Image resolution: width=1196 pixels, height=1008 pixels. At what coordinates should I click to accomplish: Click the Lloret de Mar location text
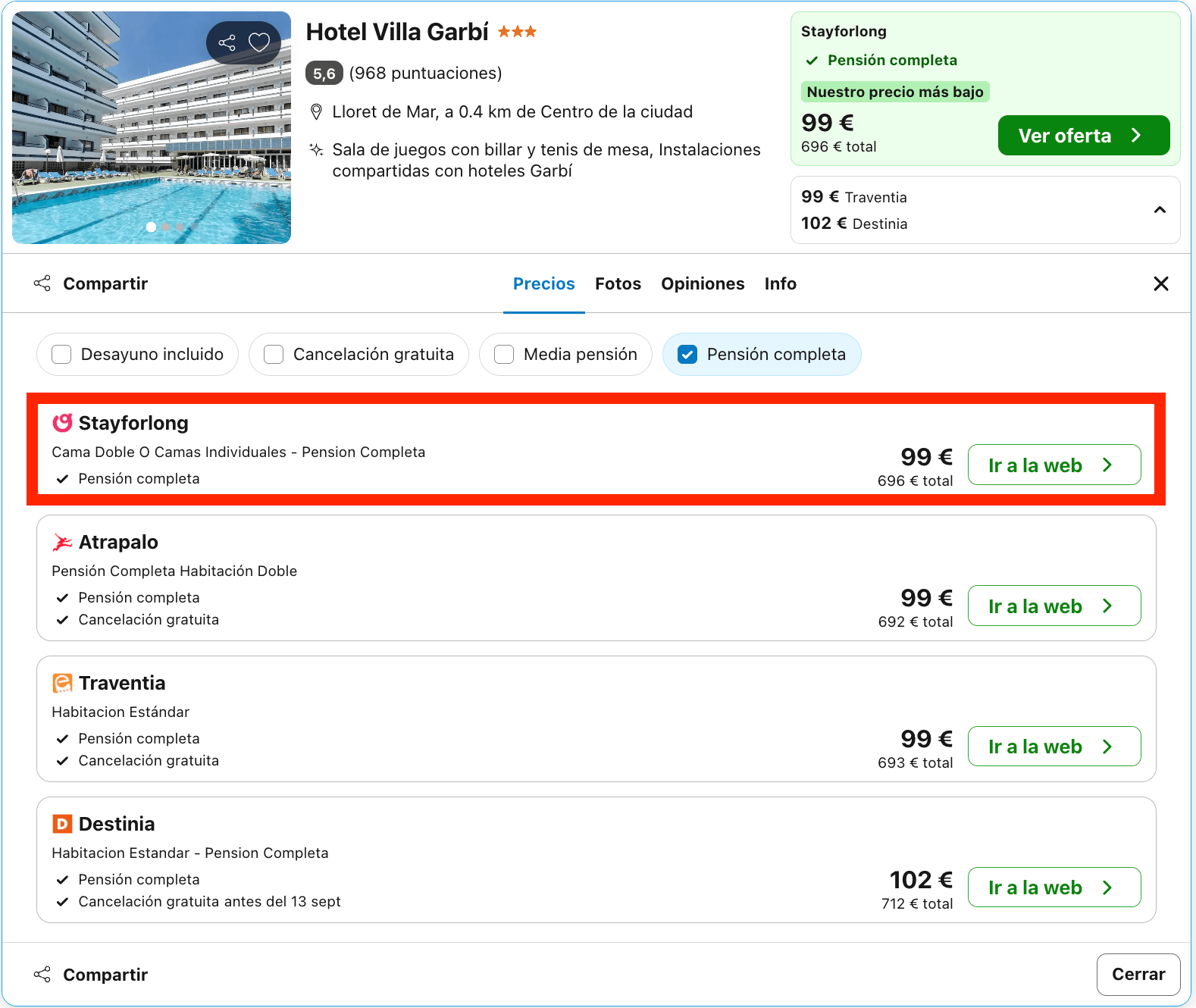tap(512, 112)
